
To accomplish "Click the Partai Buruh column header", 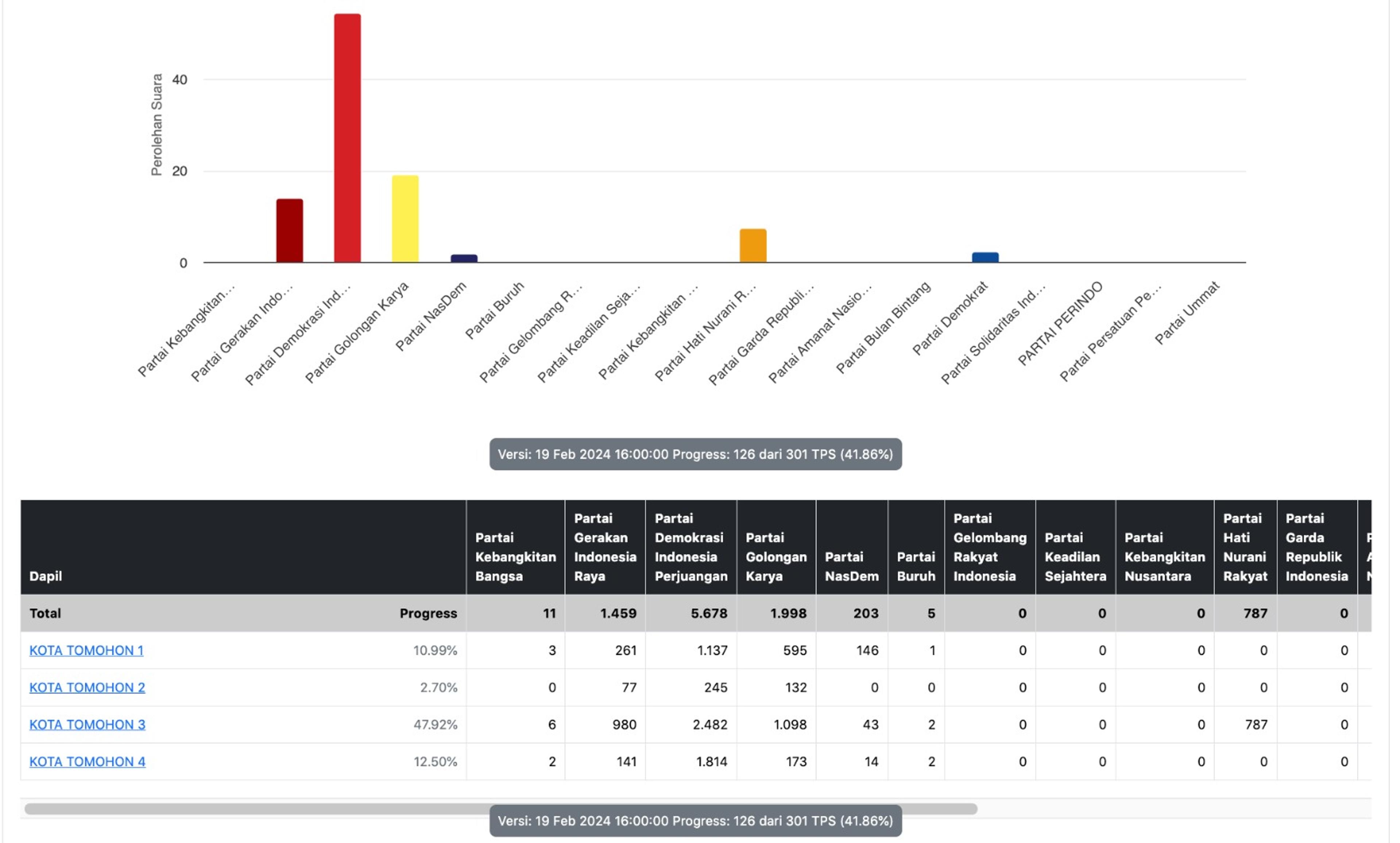I will pos(916,547).
